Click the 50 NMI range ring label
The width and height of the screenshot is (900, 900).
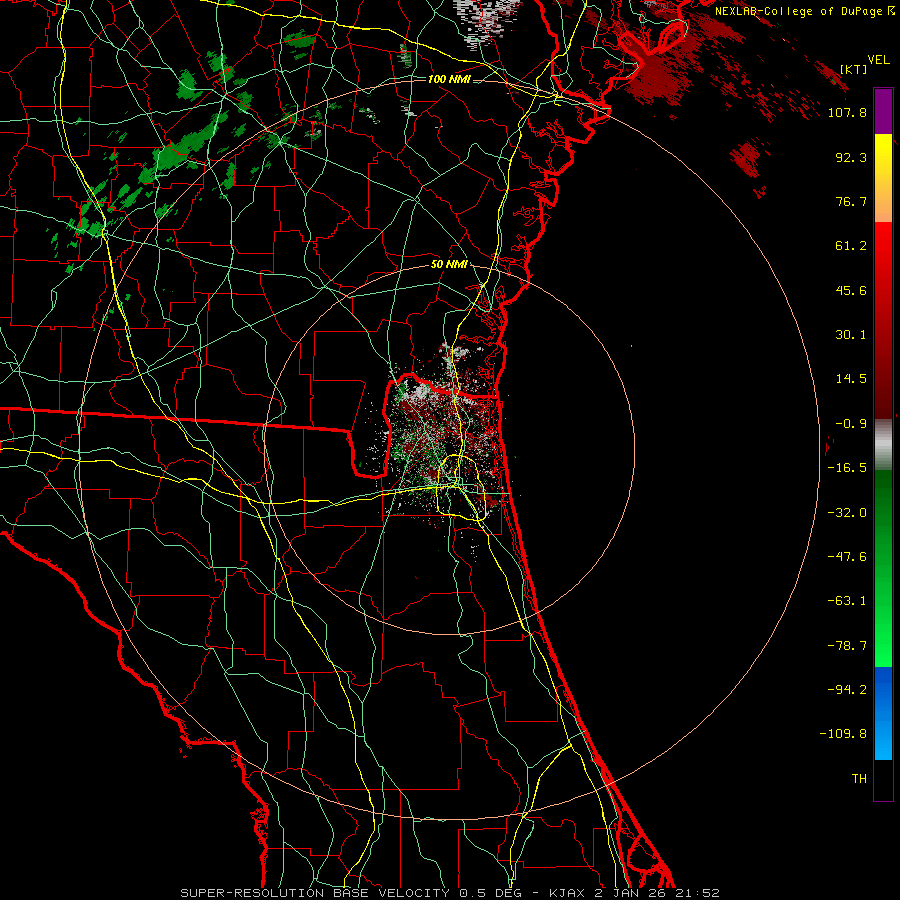pyautogui.click(x=449, y=265)
